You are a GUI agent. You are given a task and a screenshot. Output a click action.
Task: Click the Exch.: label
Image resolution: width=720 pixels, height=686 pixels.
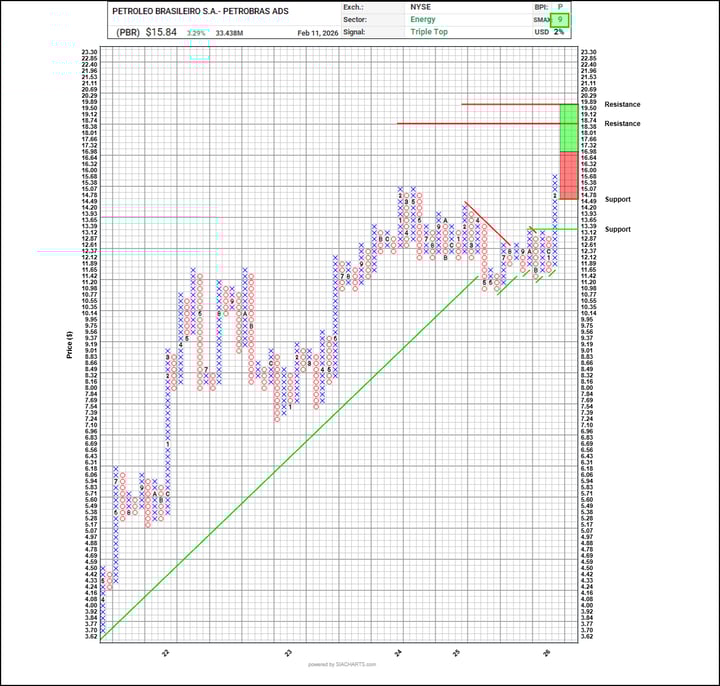[x=354, y=7]
